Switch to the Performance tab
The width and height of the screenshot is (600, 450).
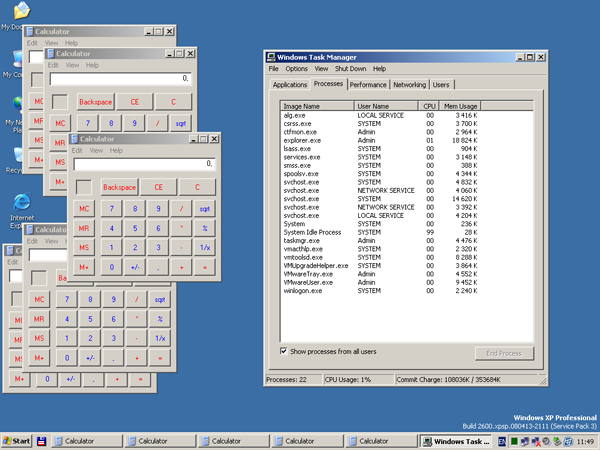click(x=368, y=85)
